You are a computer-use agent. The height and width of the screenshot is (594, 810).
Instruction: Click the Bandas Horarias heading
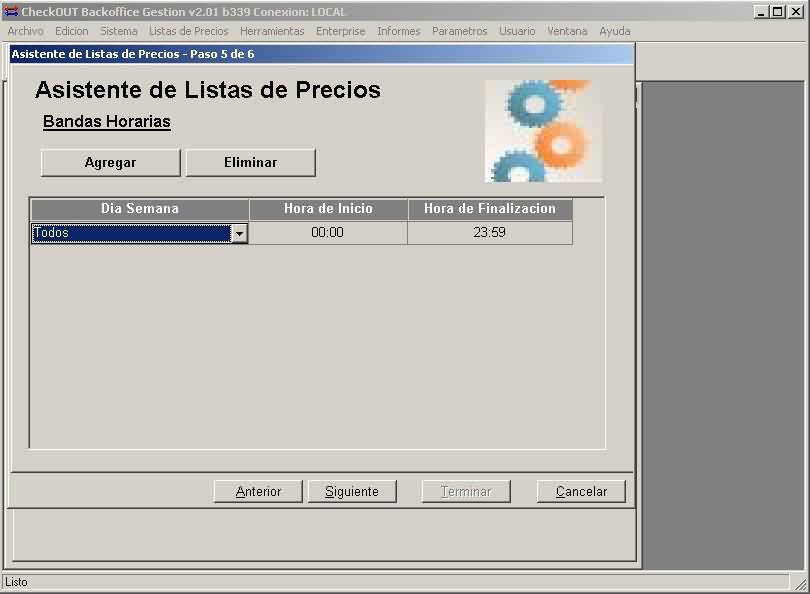click(107, 121)
